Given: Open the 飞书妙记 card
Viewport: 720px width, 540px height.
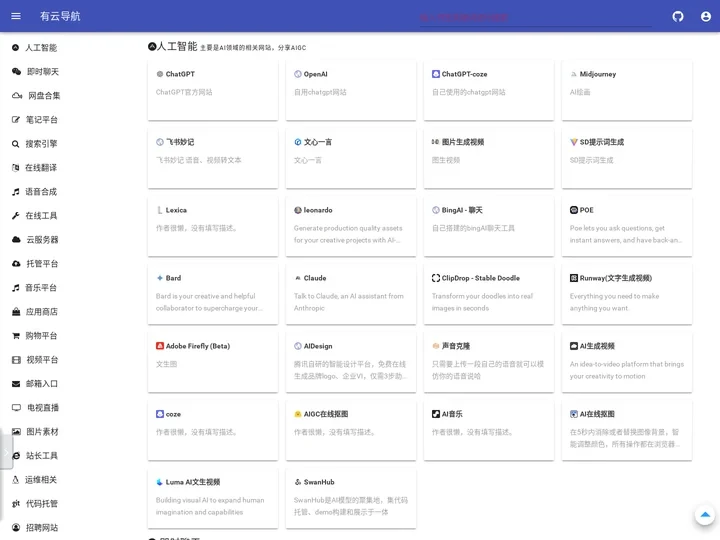Looking at the screenshot, I should coord(213,158).
